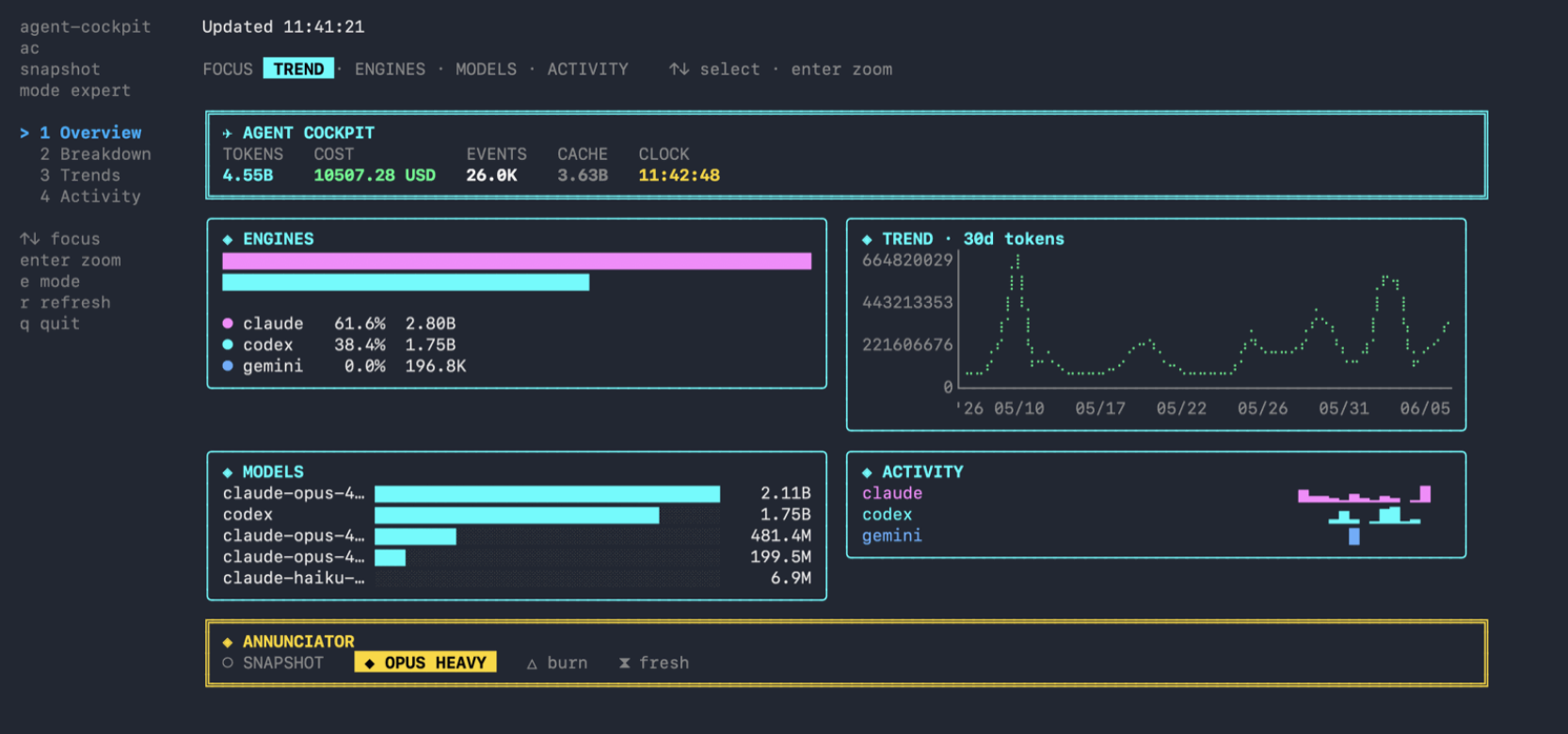Image resolution: width=1568 pixels, height=734 pixels.
Task: Click the CACHE value 3.63B
Action: point(583,175)
